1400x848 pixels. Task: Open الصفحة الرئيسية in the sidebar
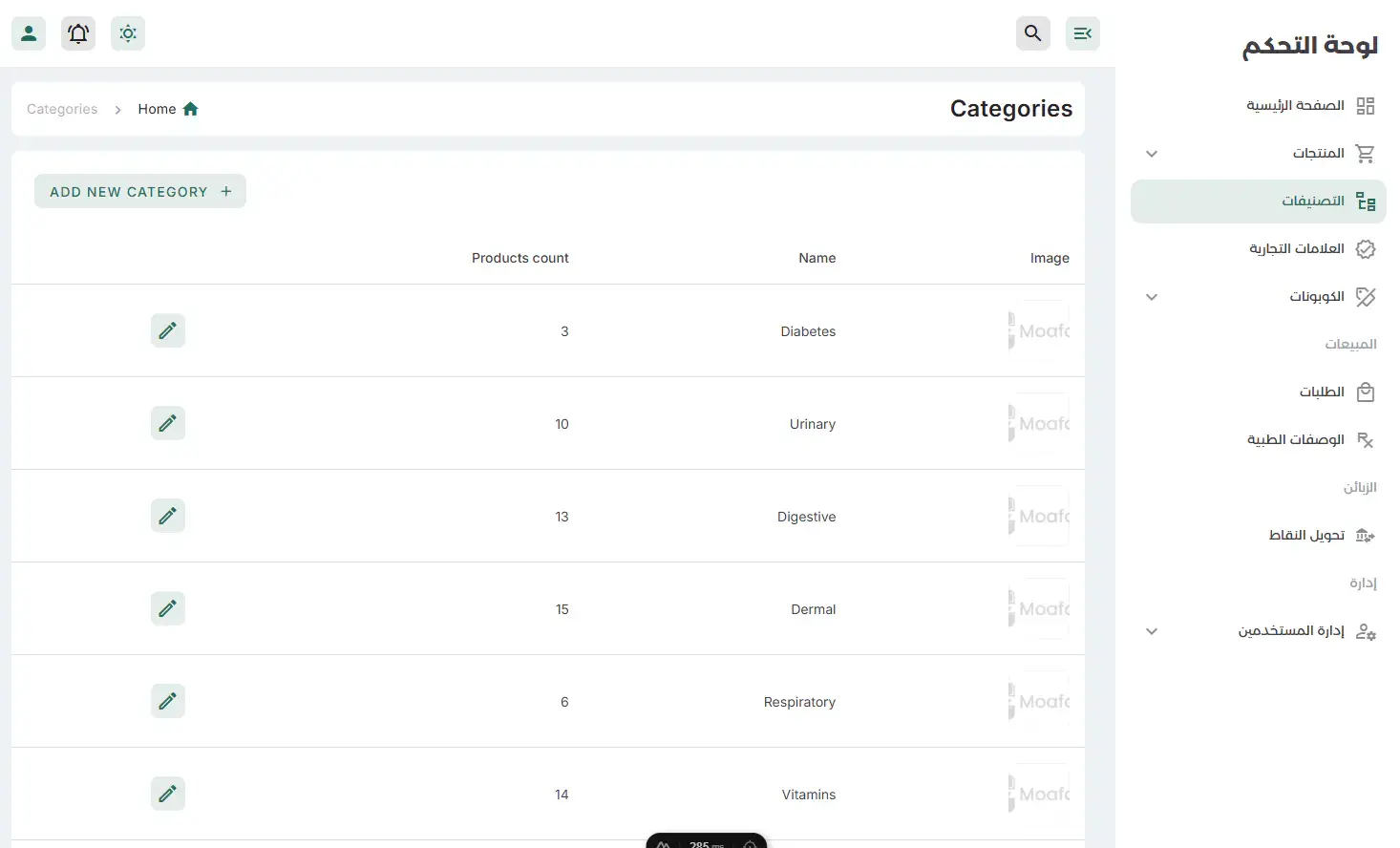click(x=1259, y=106)
